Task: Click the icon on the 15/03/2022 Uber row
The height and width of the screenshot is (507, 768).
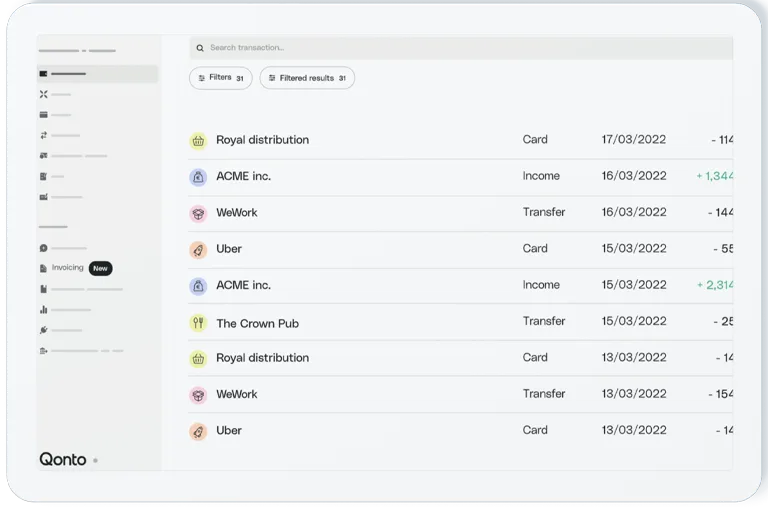Action: click(x=198, y=250)
